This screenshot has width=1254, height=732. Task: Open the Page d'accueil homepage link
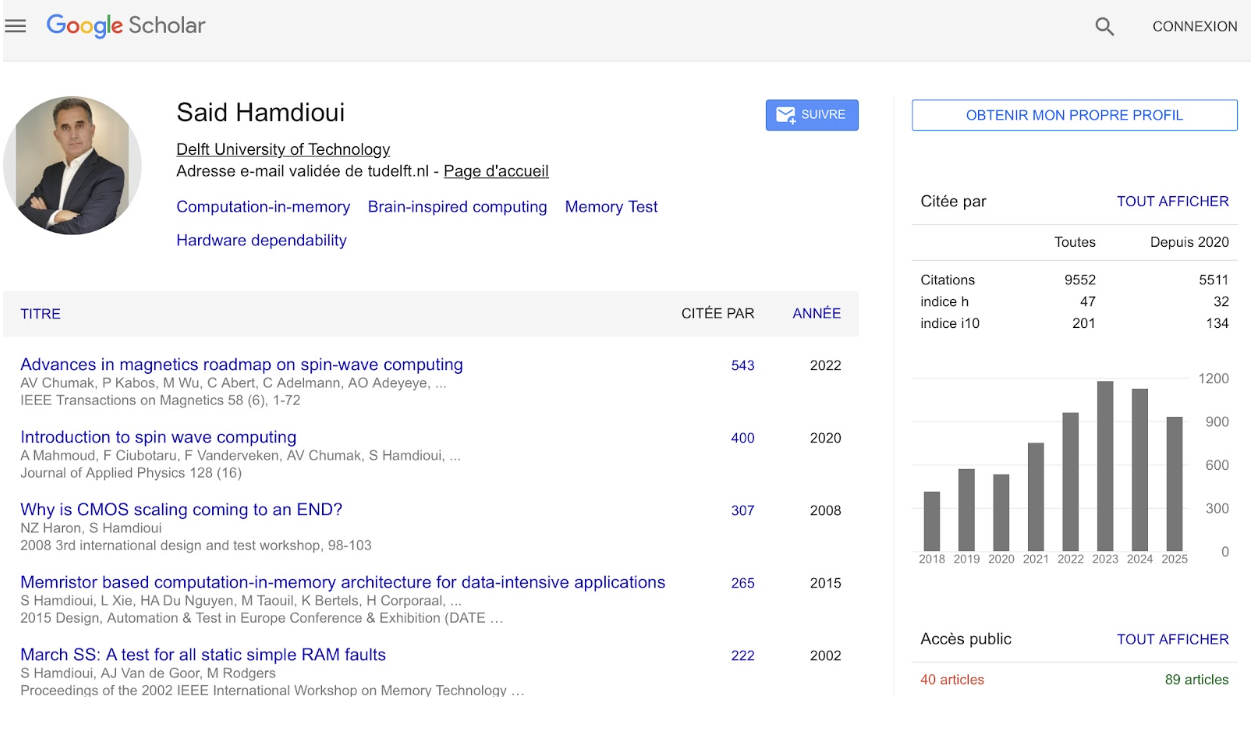tap(496, 171)
